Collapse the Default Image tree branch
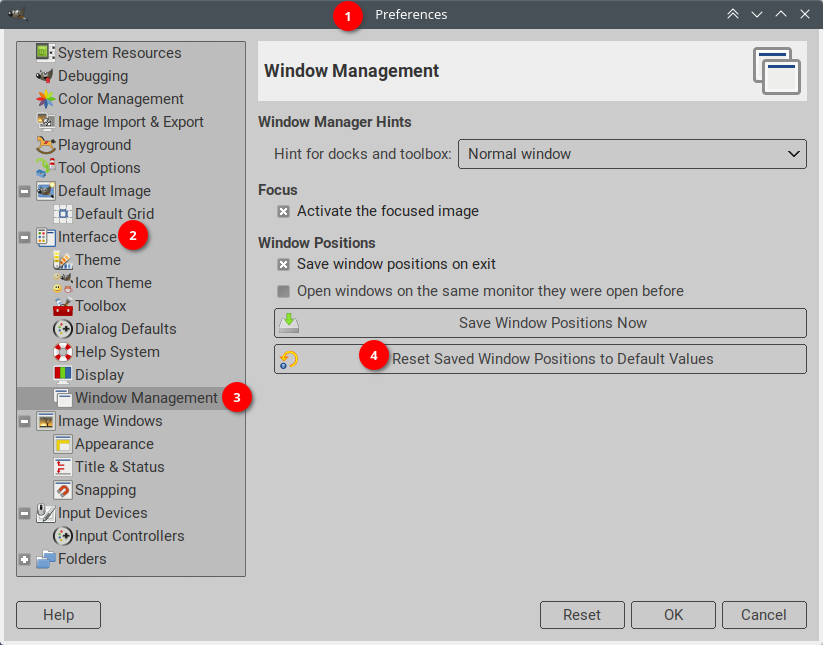The width and height of the screenshot is (823, 645). click(24, 192)
